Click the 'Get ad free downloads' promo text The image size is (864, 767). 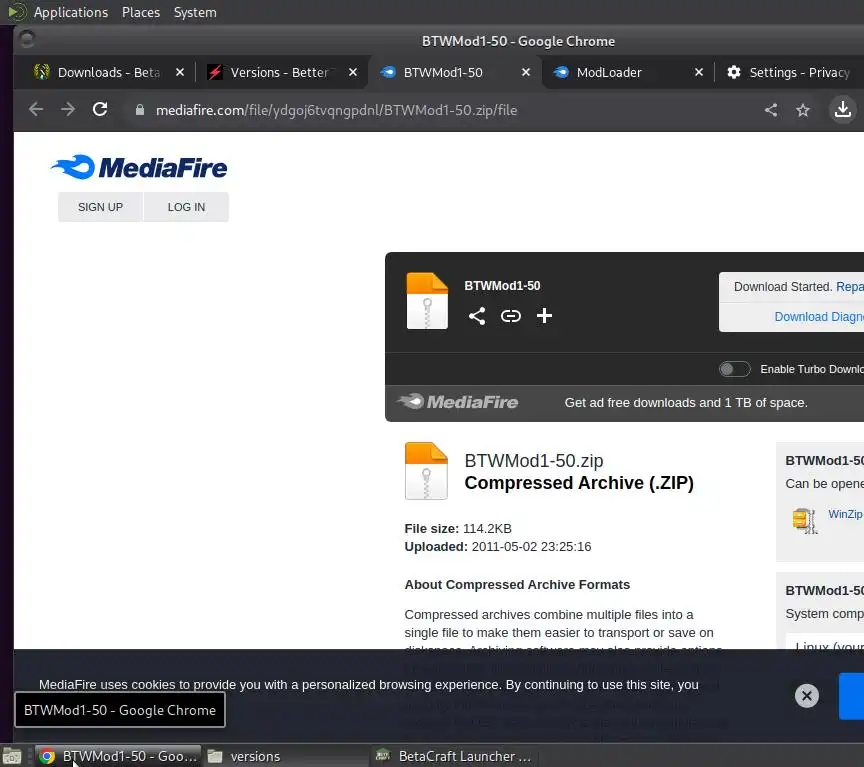click(x=686, y=403)
